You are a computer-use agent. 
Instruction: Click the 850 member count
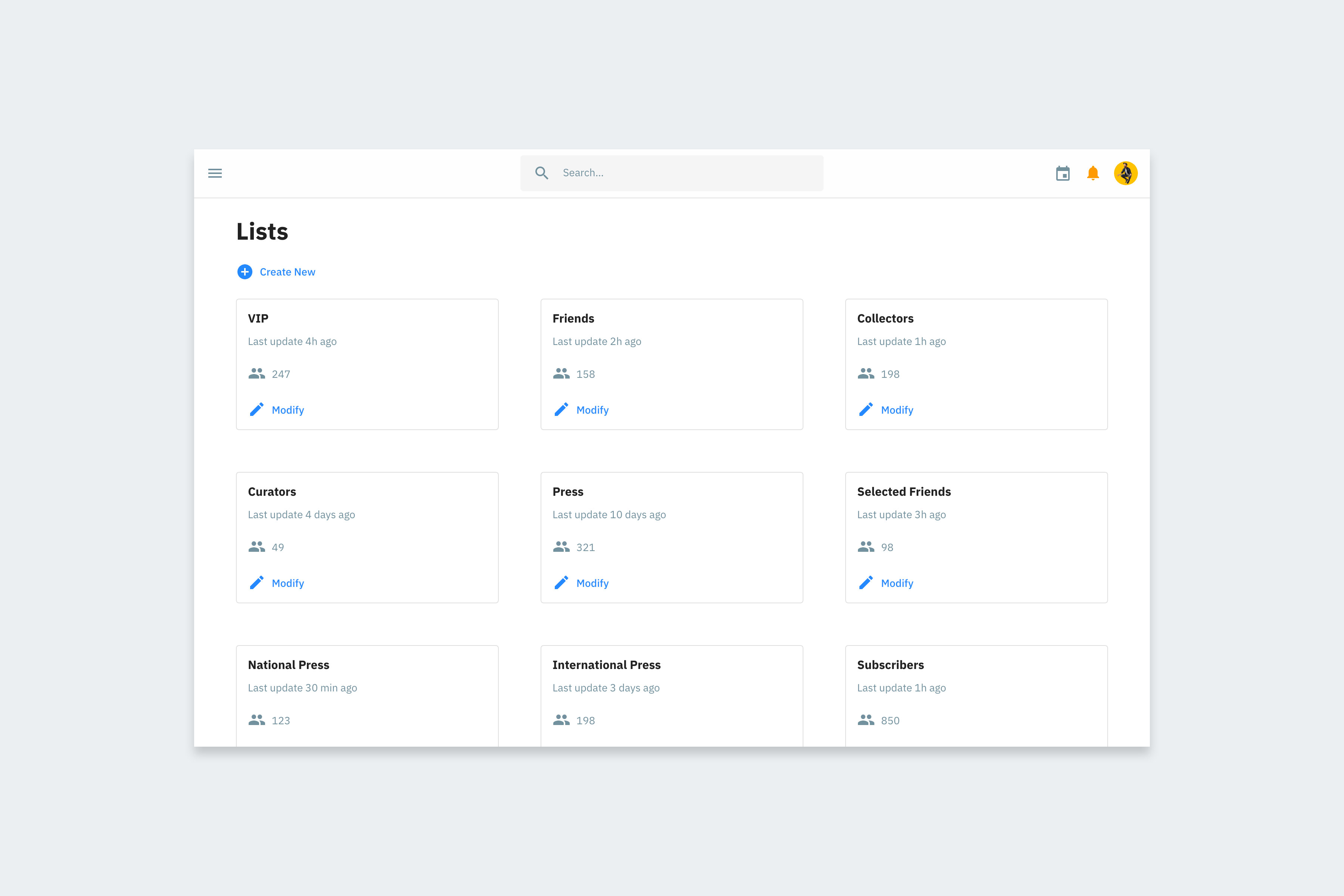[x=890, y=721]
